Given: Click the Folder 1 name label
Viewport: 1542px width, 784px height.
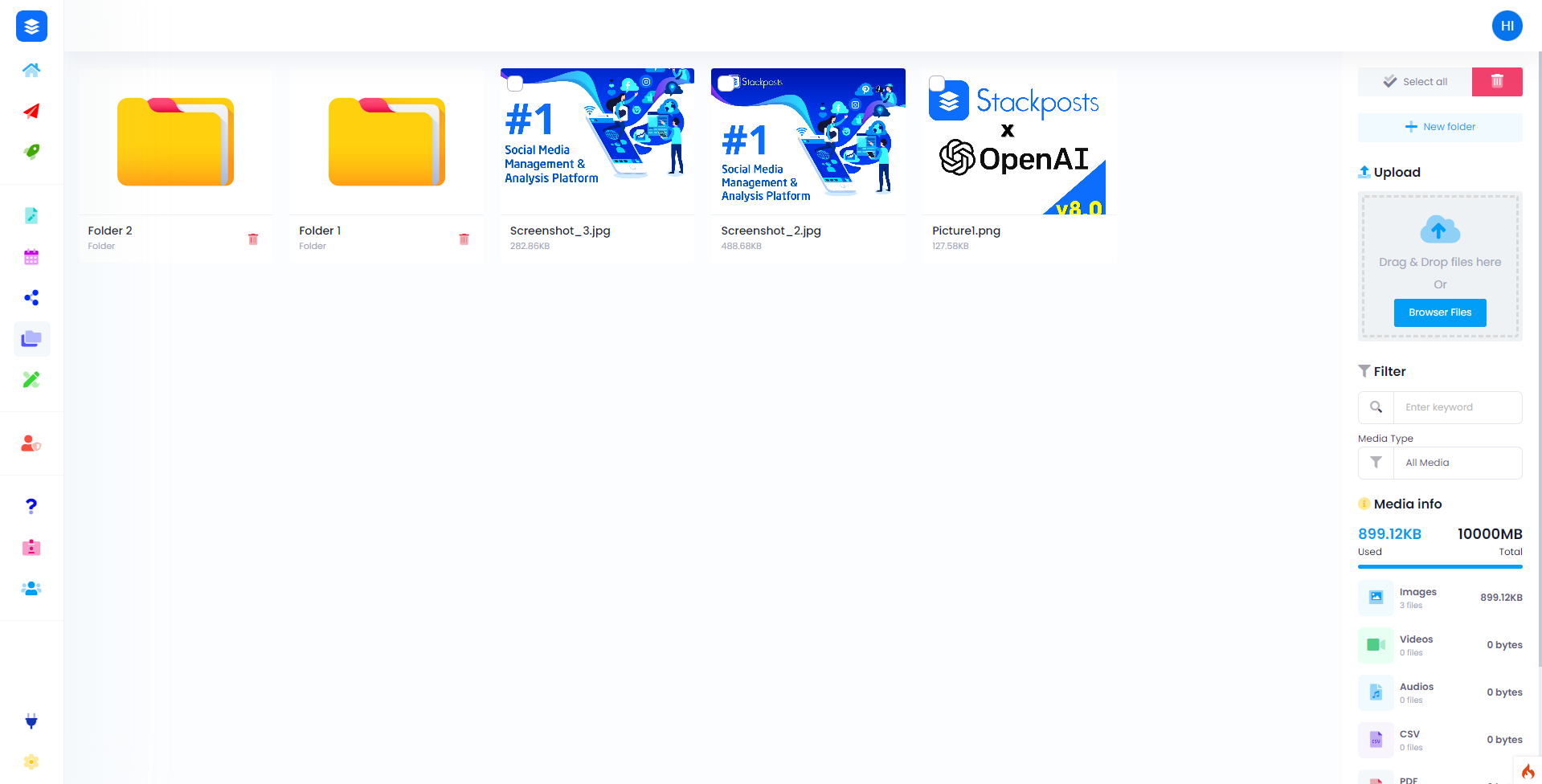Looking at the screenshot, I should click(320, 231).
